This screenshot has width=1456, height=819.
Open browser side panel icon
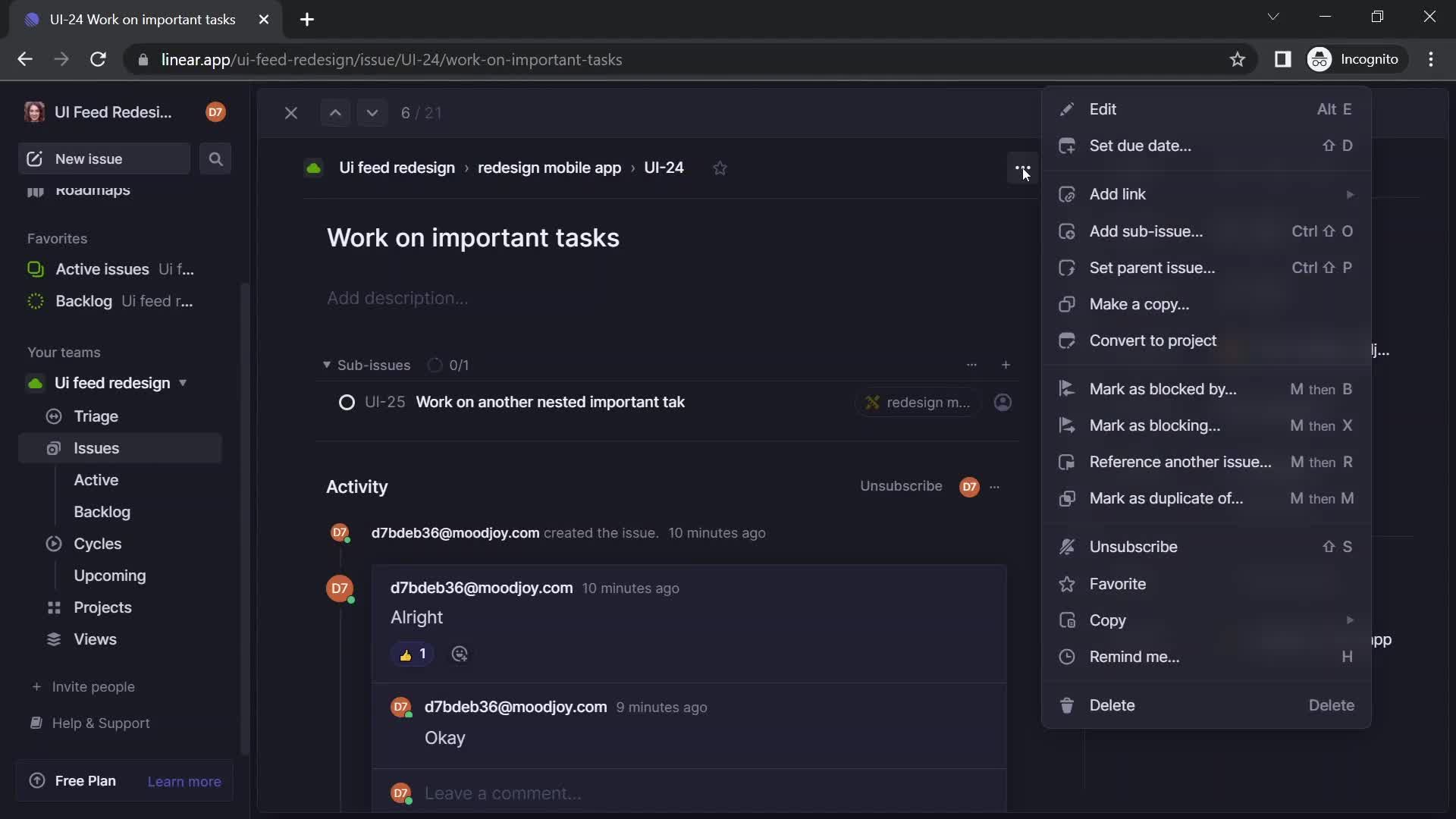(1282, 59)
